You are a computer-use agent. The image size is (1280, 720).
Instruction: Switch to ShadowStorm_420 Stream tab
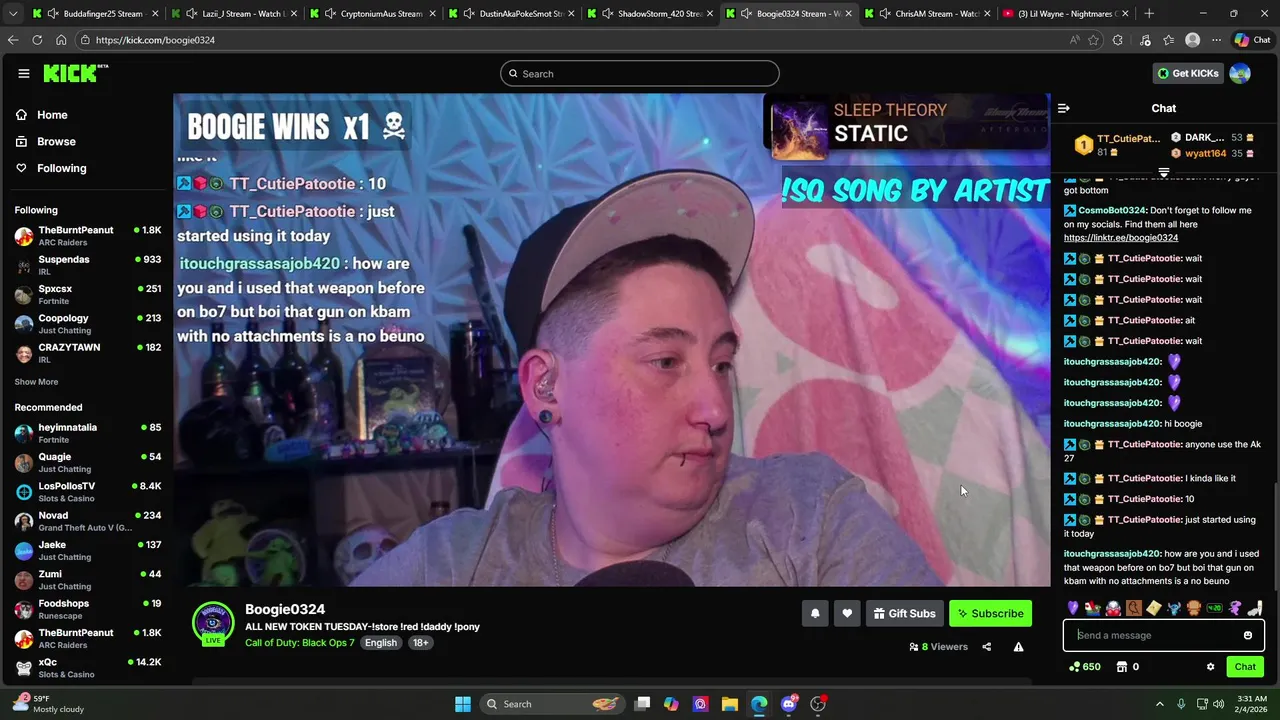pos(650,14)
